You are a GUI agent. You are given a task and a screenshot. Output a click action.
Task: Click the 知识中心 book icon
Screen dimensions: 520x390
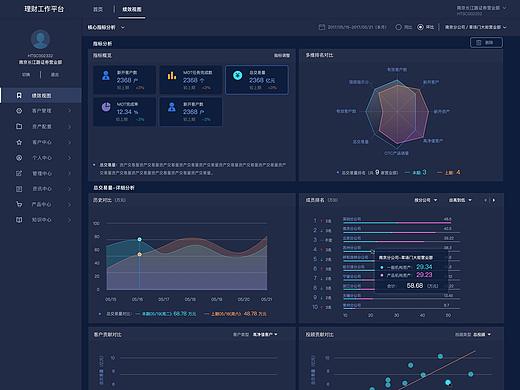(19, 220)
